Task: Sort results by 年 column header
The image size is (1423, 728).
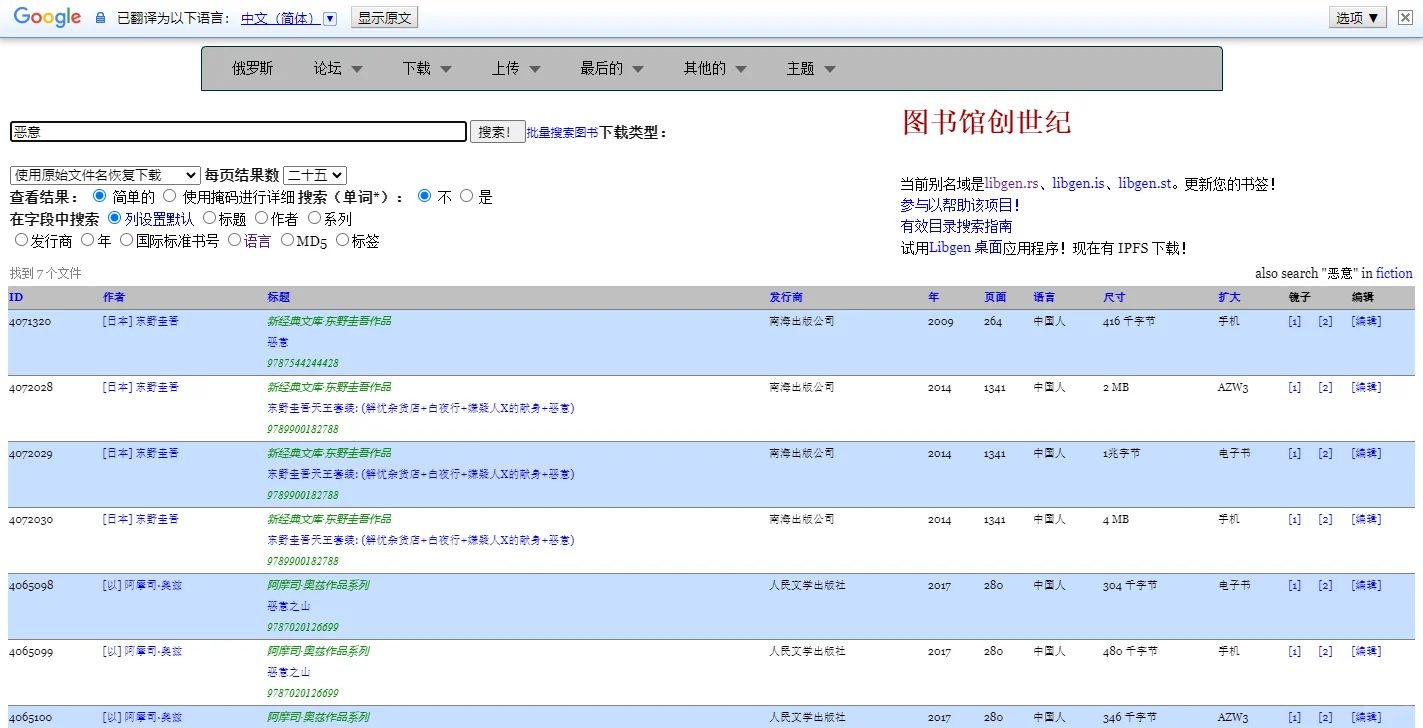Action: click(x=934, y=297)
